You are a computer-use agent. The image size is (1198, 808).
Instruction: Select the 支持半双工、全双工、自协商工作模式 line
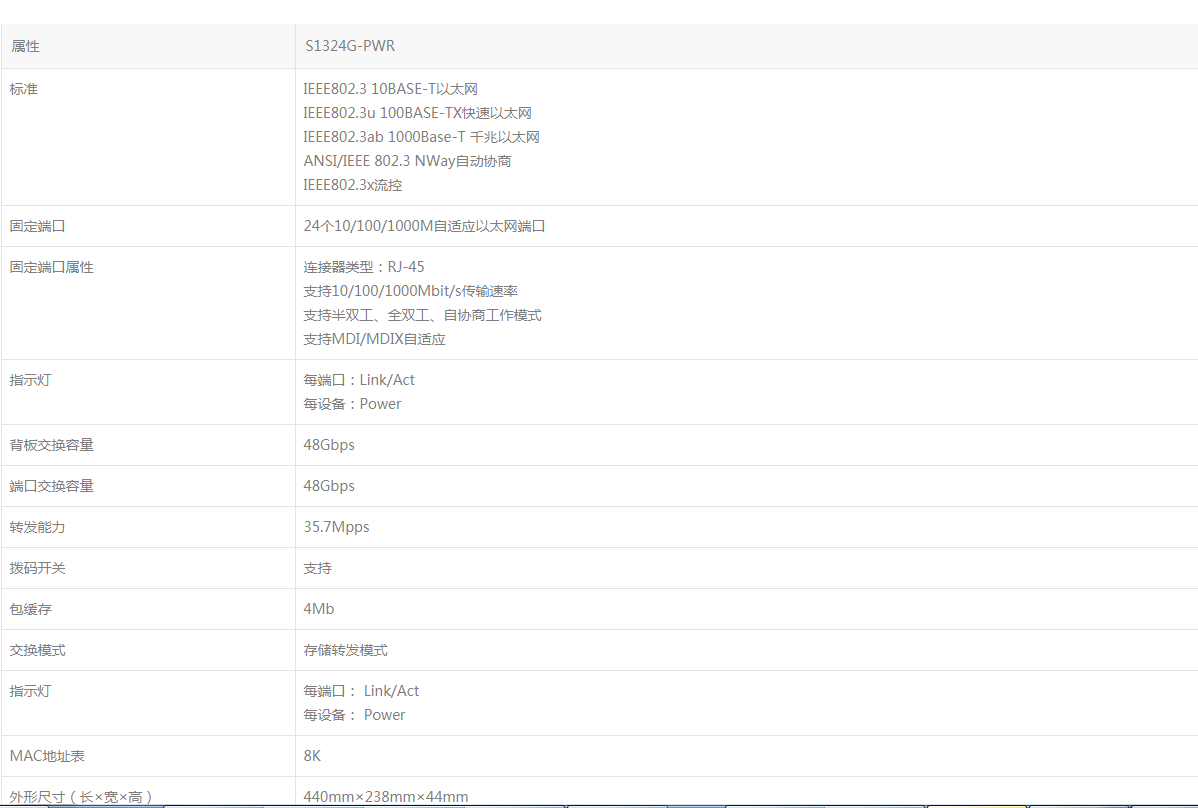[x=423, y=315]
